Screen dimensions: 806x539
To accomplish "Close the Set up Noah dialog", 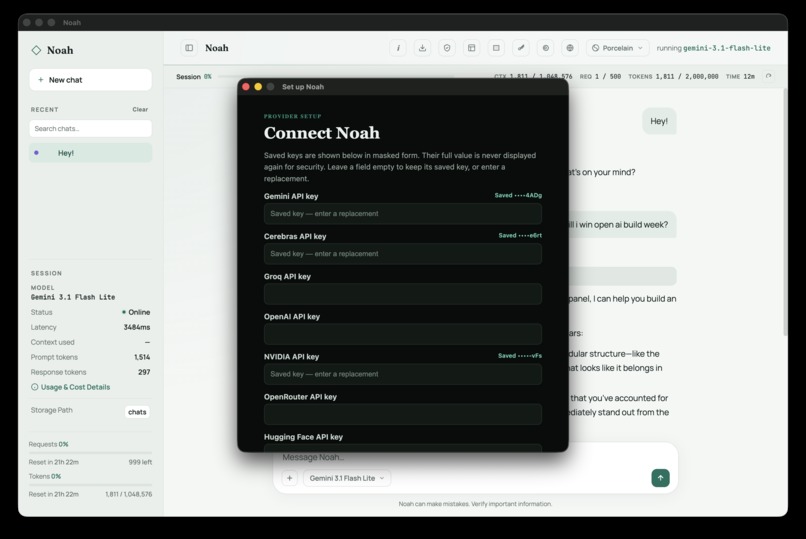I will click(246, 86).
